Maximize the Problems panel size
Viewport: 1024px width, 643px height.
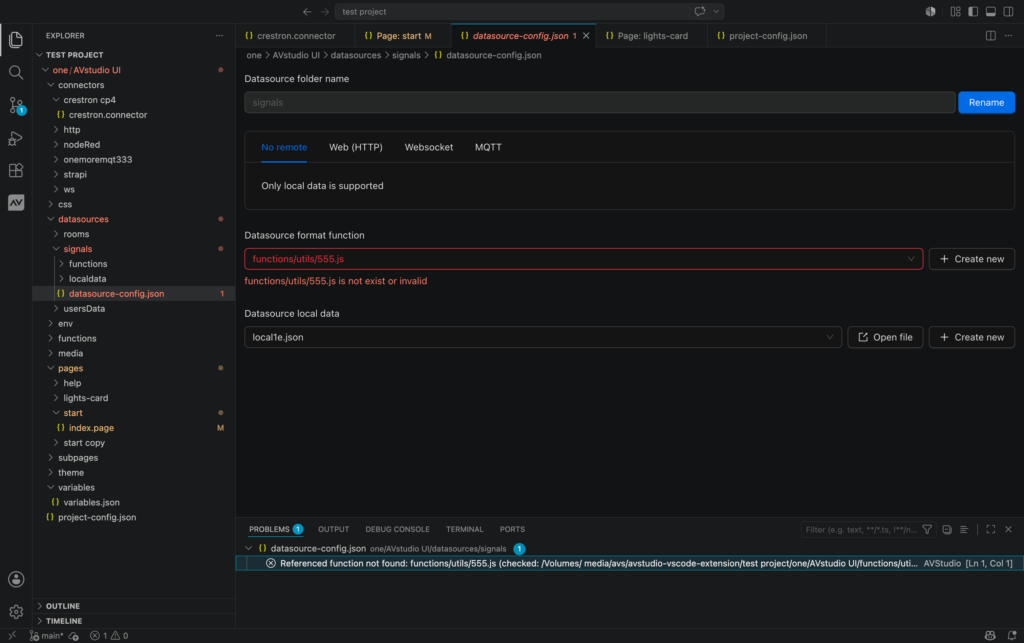[x=990, y=529]
